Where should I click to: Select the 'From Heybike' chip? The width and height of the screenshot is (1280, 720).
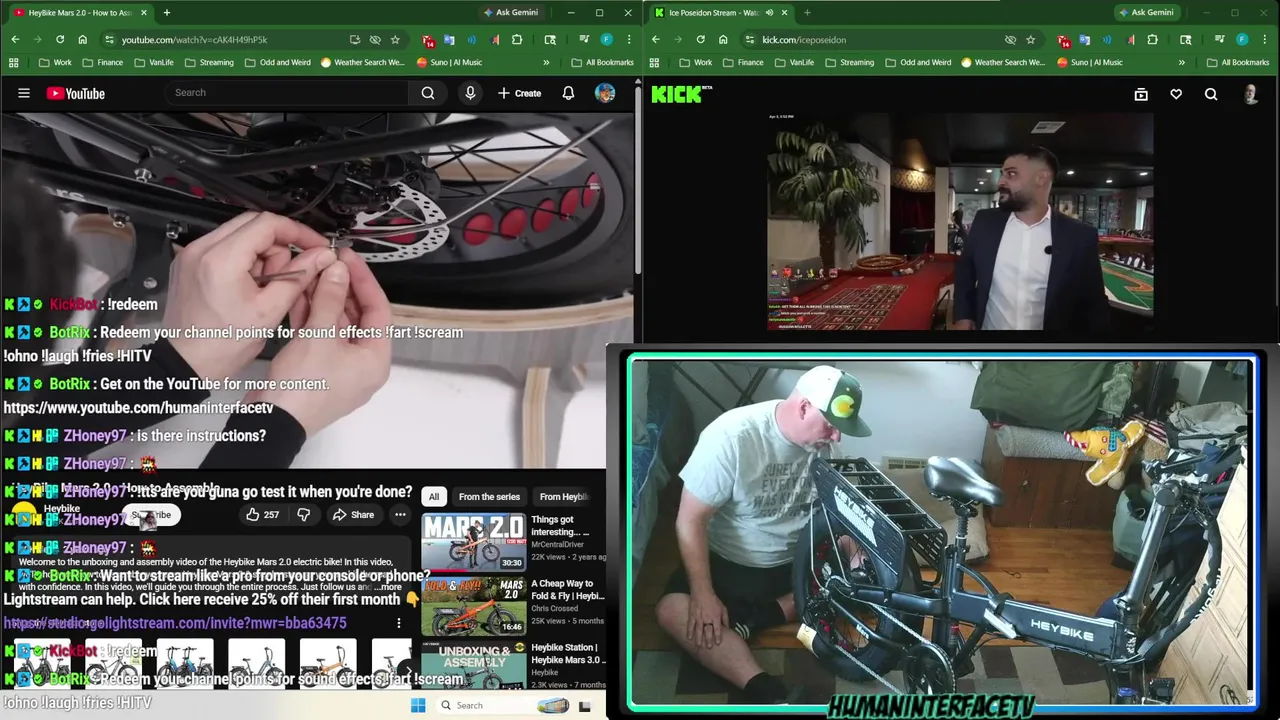click(x=564, y=497)
